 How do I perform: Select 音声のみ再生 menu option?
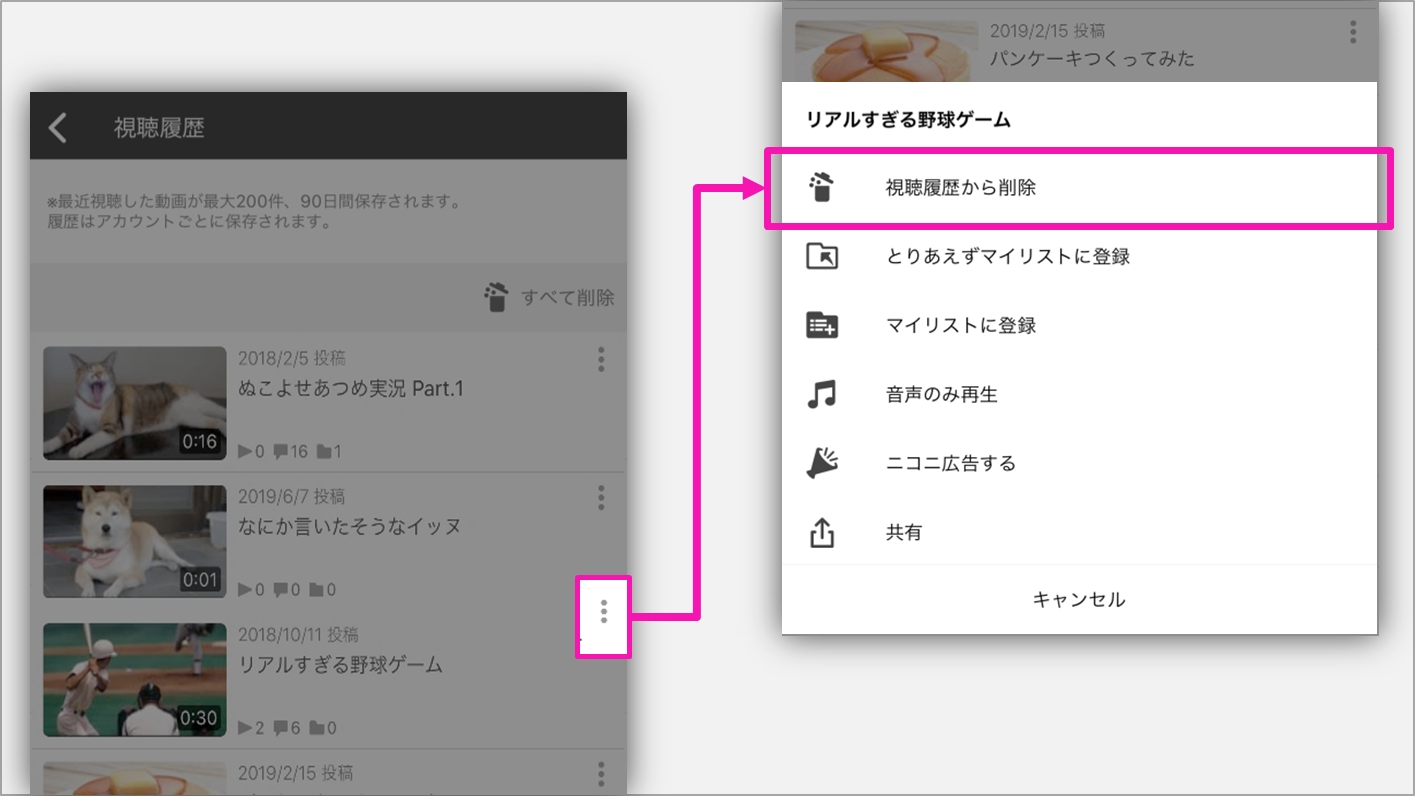tap(941, 394)
